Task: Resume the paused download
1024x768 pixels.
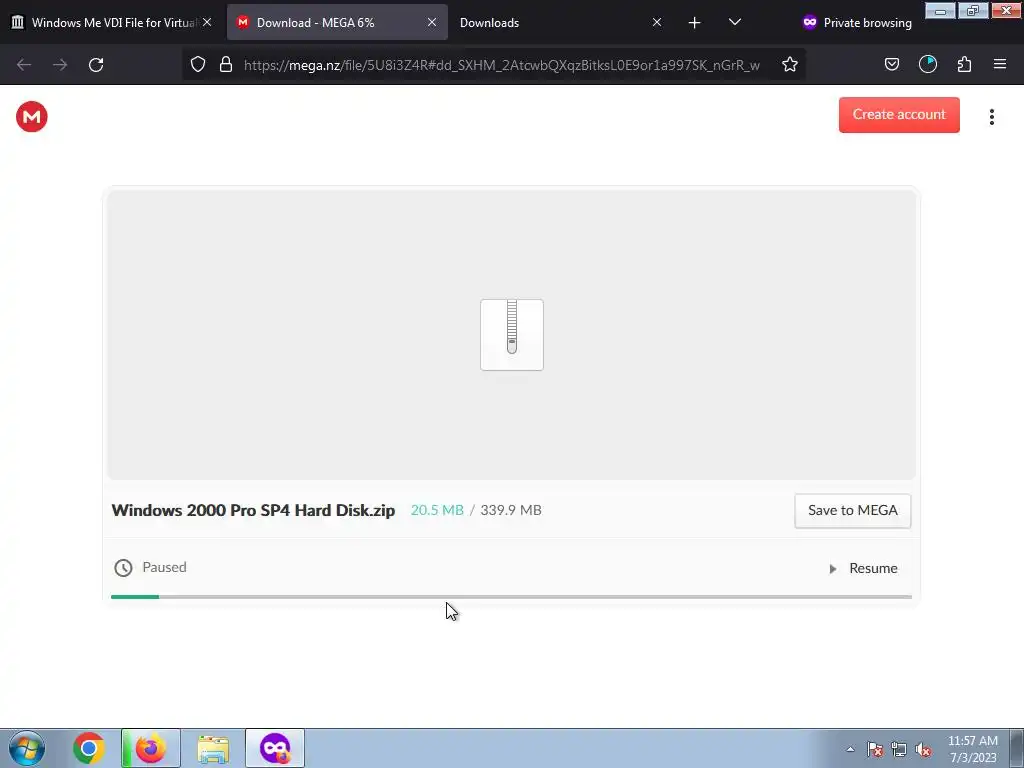Action: 863,568
